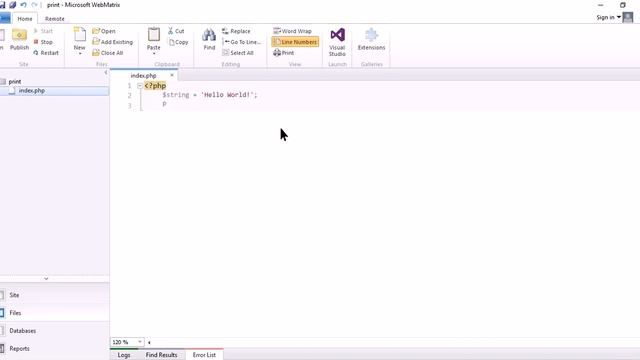Viewport: 640px width, 360px height.
Task: Close the index.php tab
Action: [172, 75]
